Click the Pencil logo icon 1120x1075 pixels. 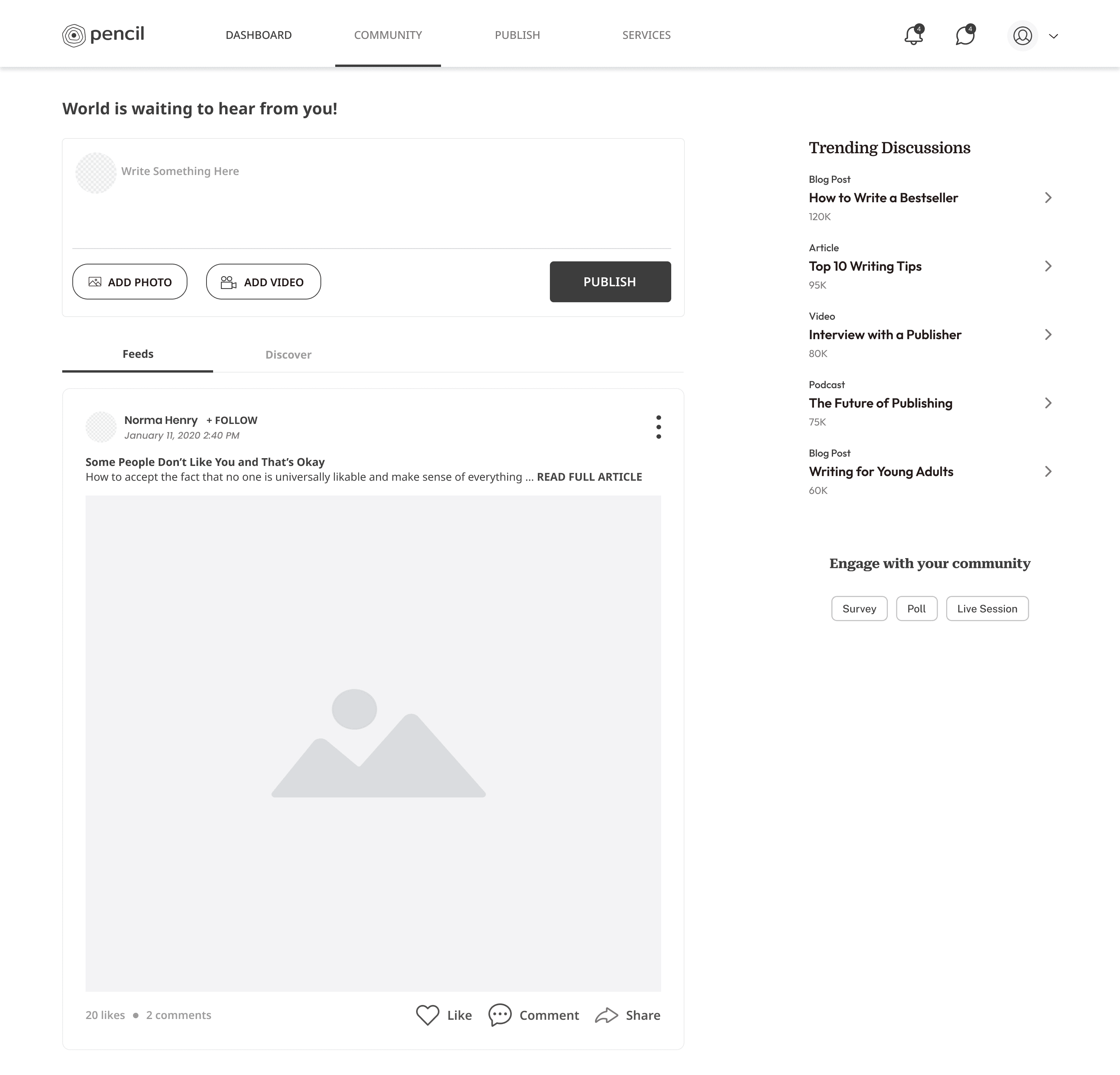74,35
